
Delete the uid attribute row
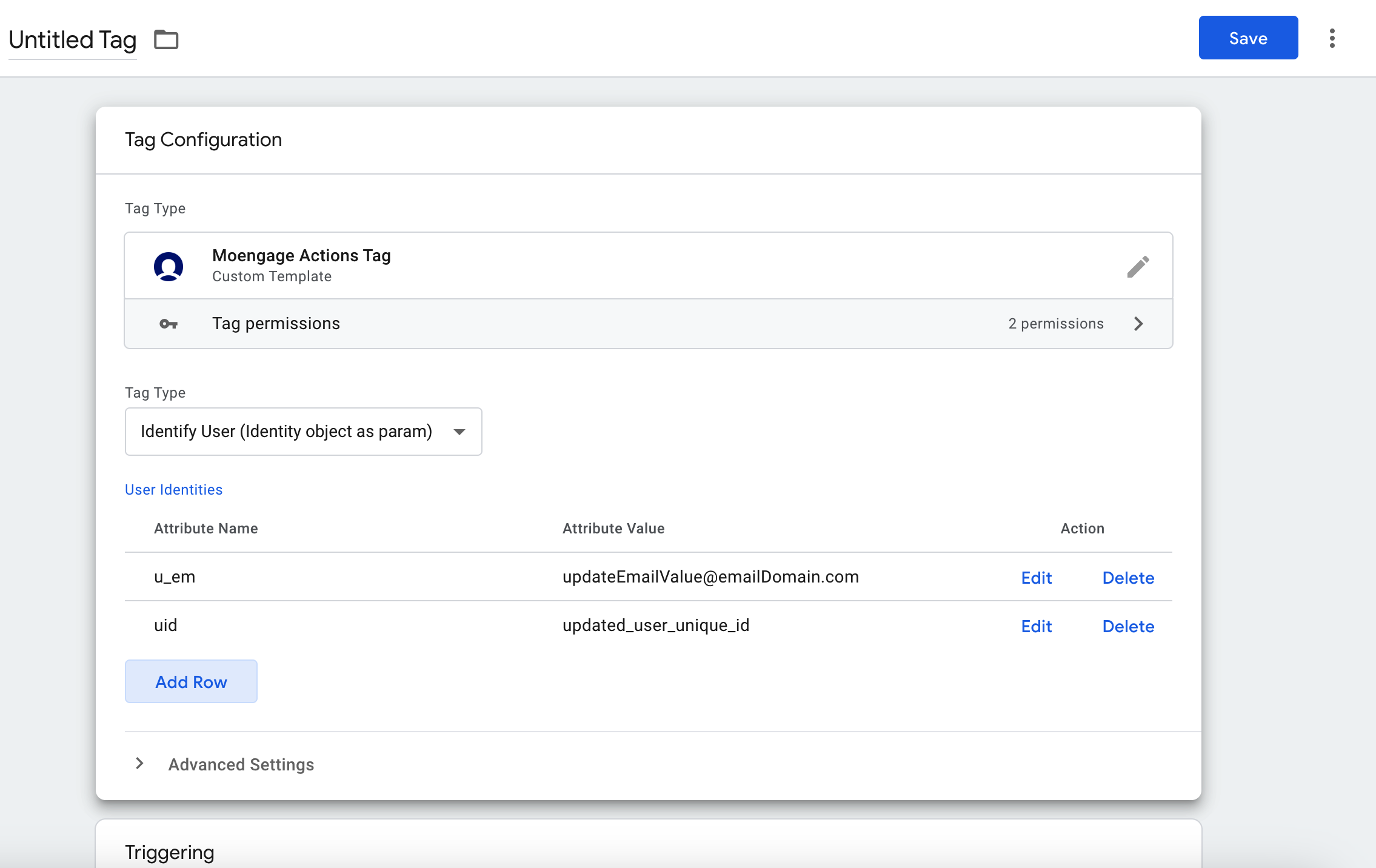click(x=1128, y=626)
